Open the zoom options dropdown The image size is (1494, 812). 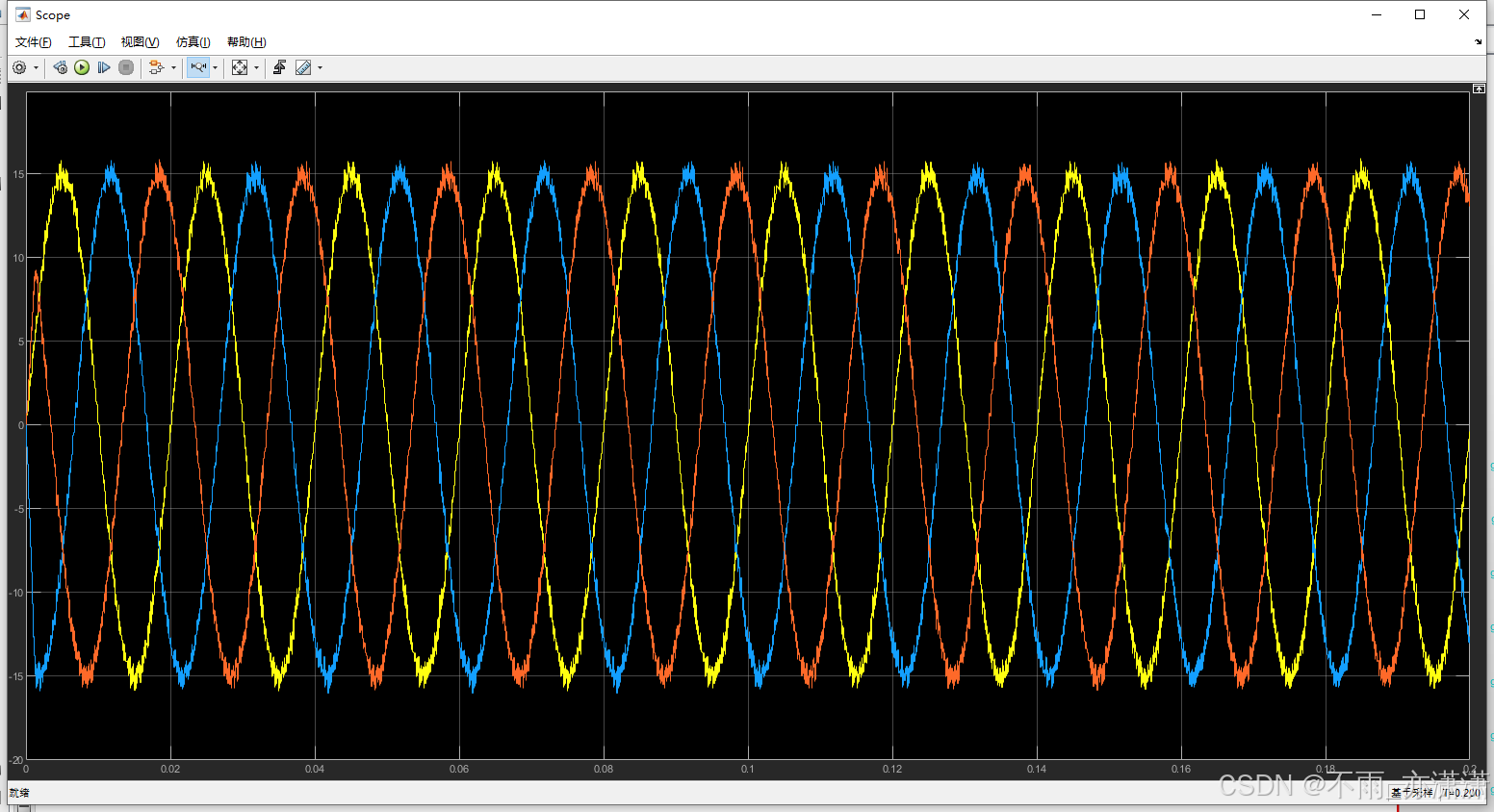216,67
